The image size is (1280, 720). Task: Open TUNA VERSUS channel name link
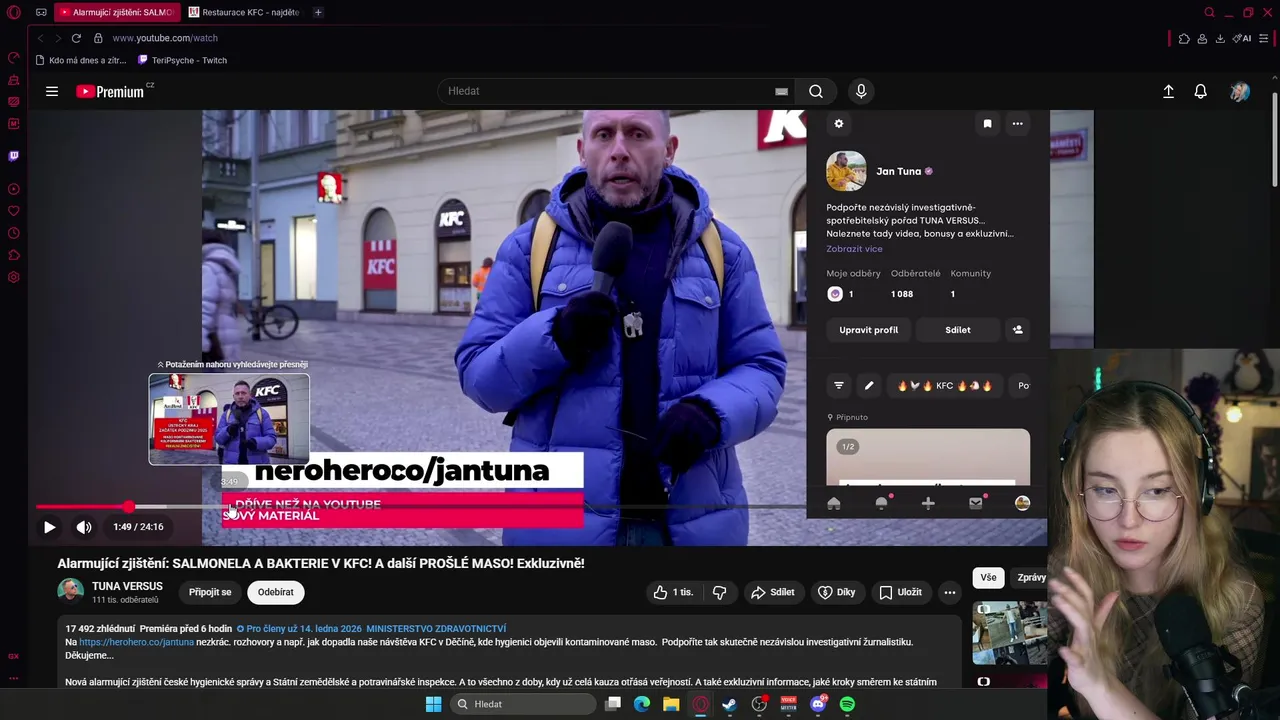127,586
